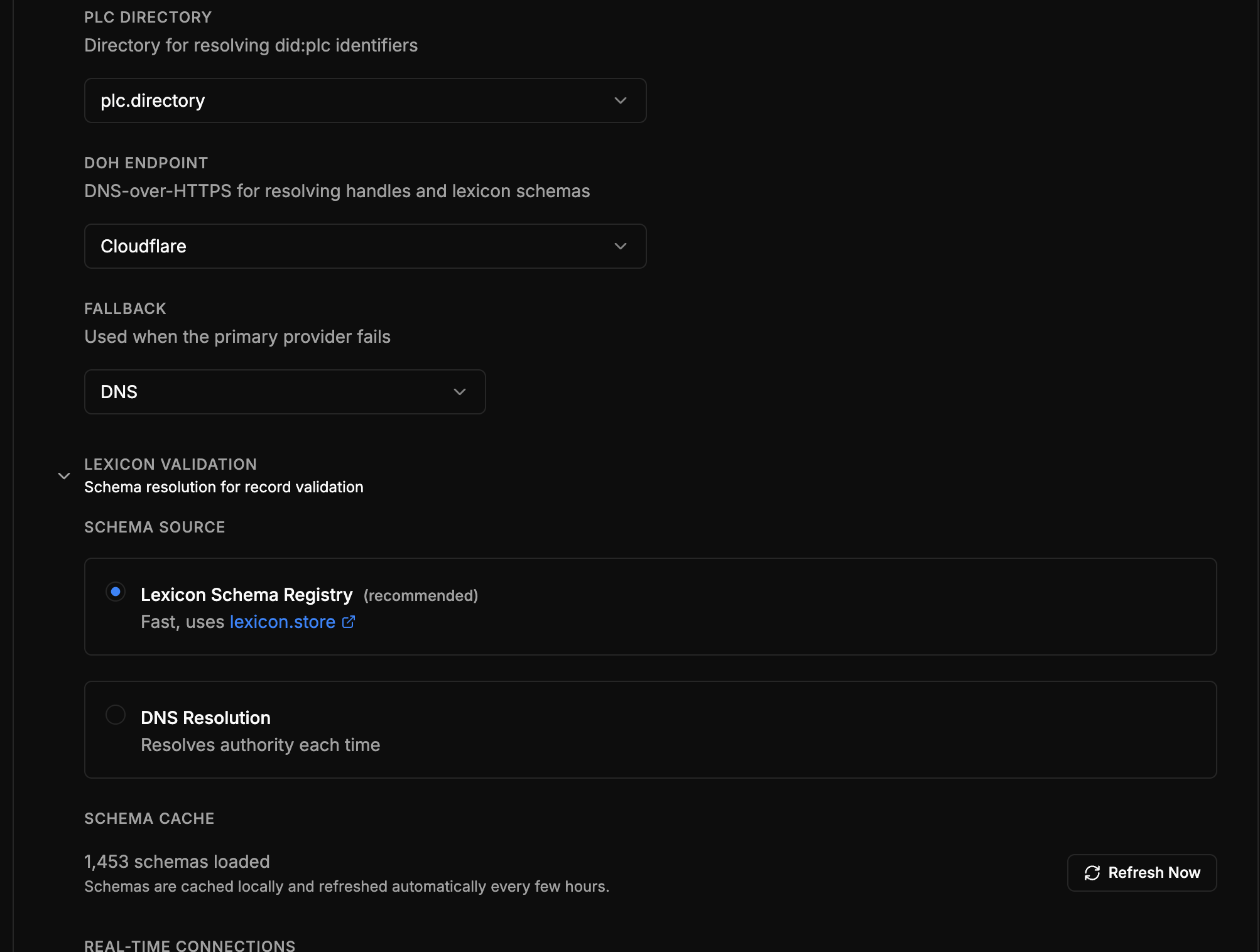Click the "(recommended)" tag
Viewport: 1260px width, 952px height.
coord(421,596)
